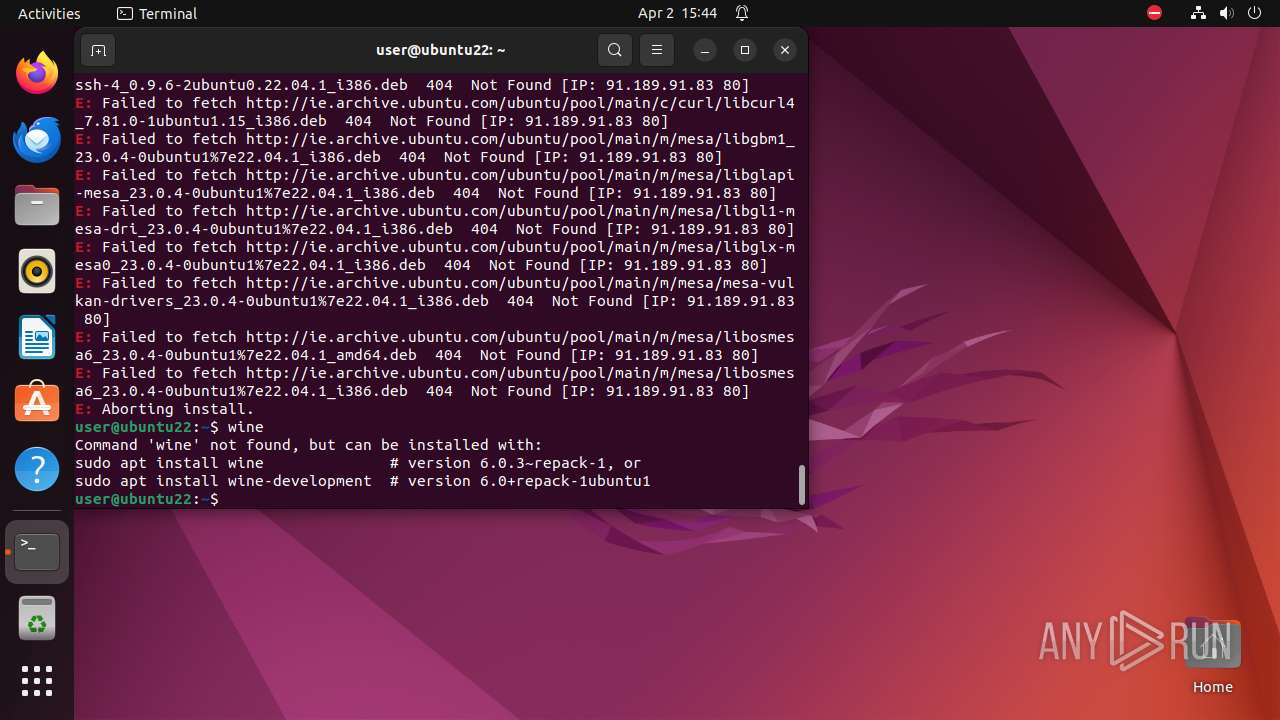Minimize the terminal window
The width and height of the screenshot is (1280, 720).
click(705, 50)
